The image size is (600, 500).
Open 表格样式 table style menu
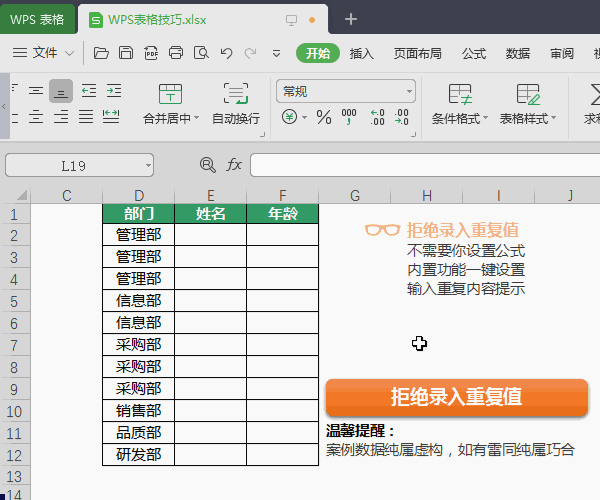coord(528,104)
